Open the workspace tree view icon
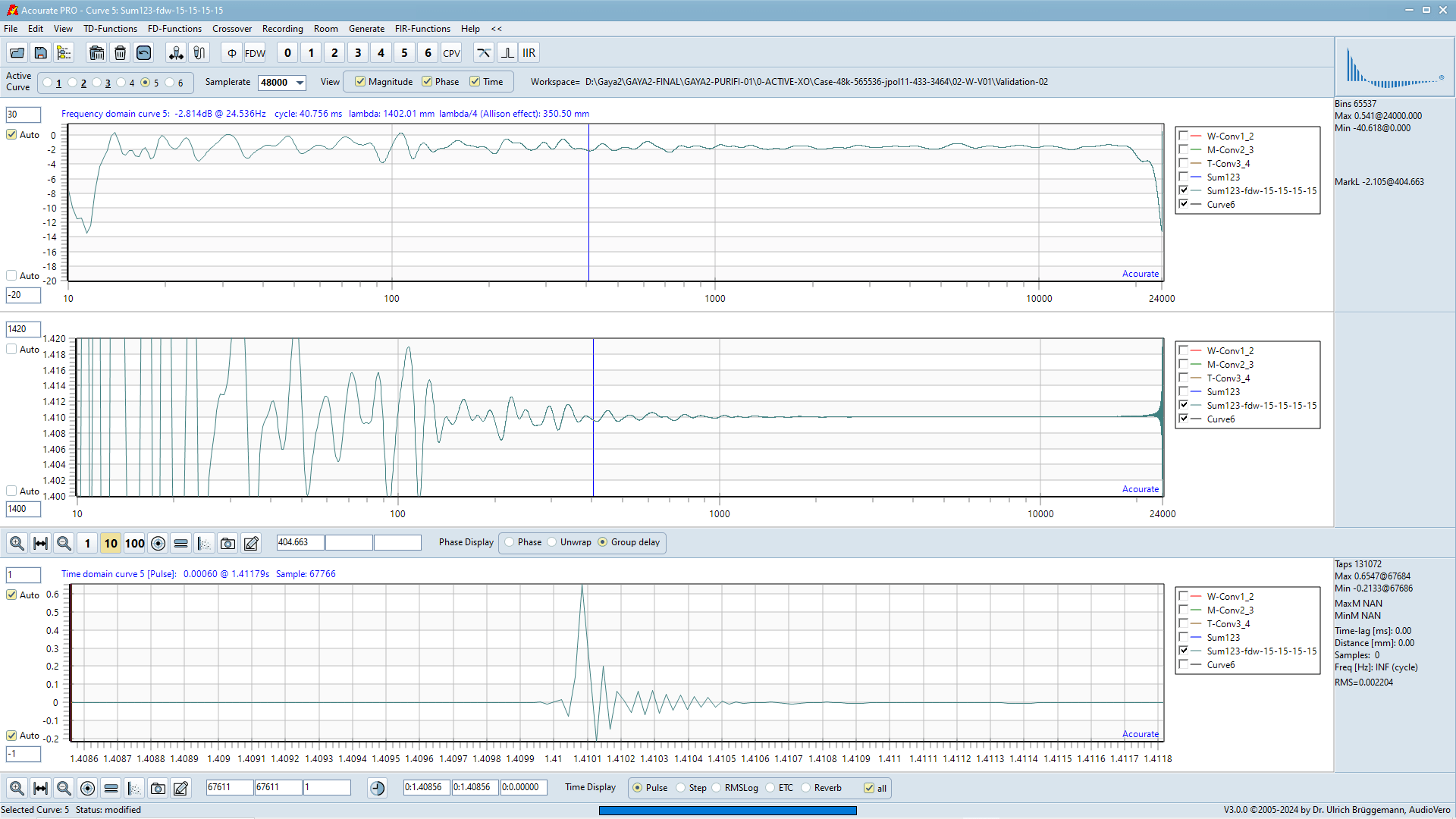This screenshot has height=819, width=1456. (x=64, y=53)
